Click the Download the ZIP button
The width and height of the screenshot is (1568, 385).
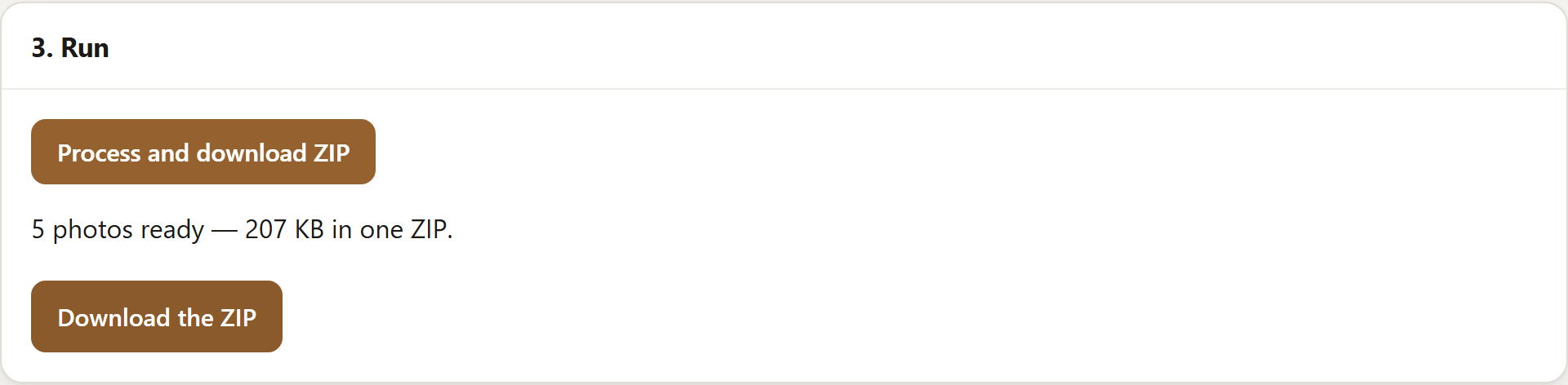(x=157, y=316)
